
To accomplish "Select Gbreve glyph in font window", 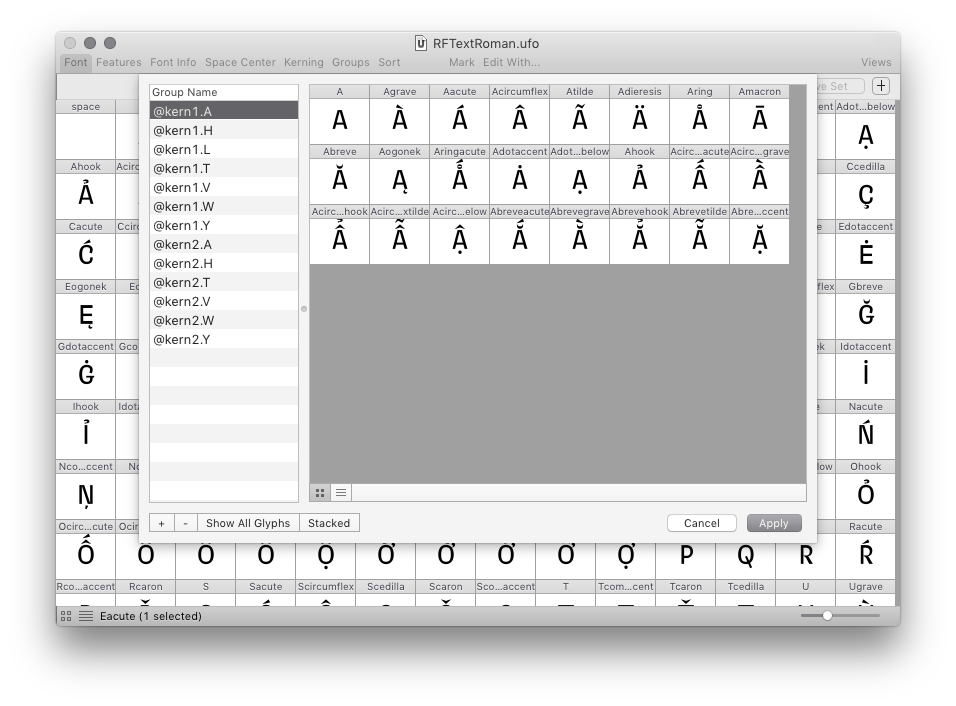I will coord(865,310).
